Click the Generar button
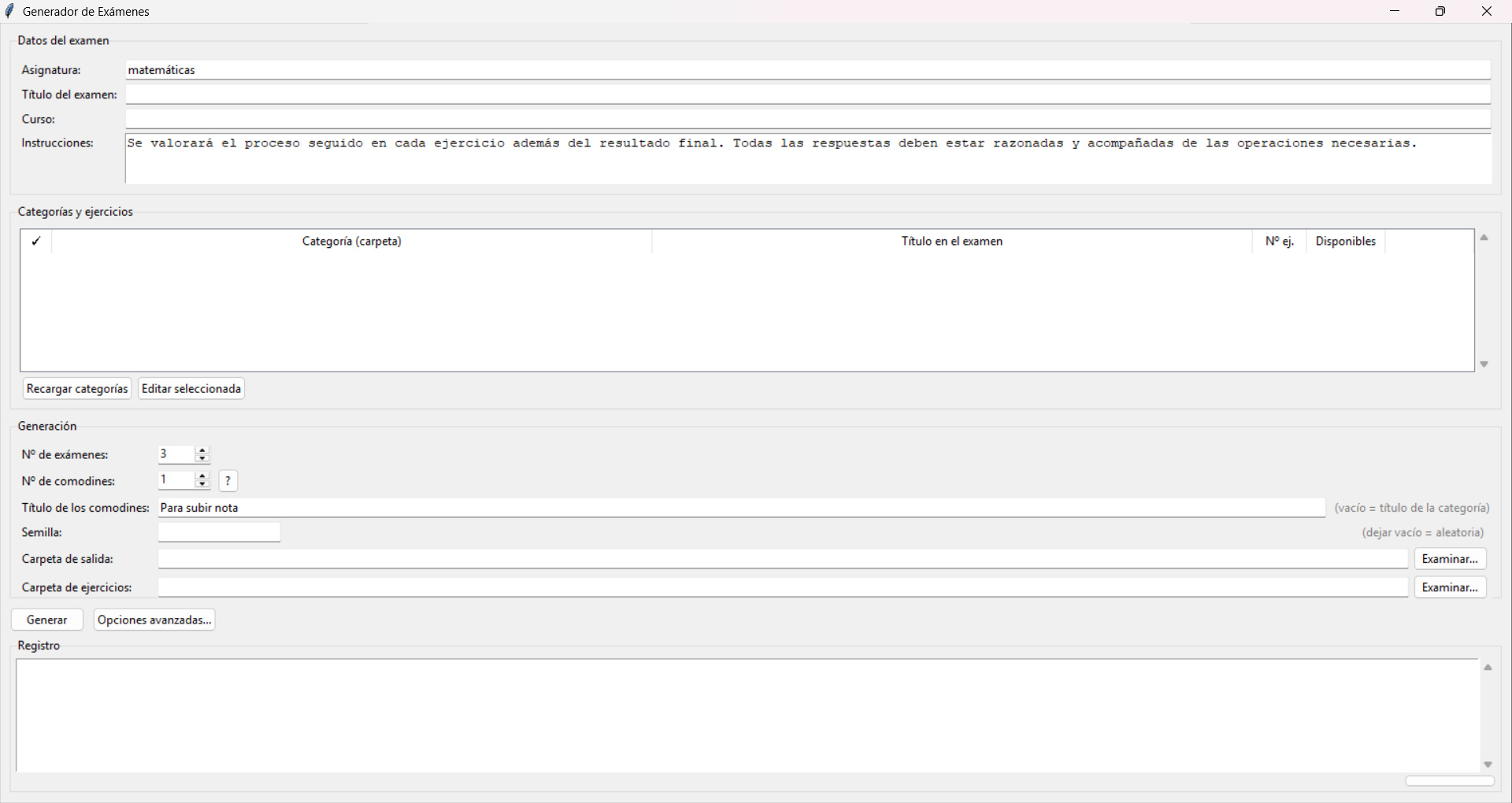The image size is (1512, 803). [x=47, y=620]
